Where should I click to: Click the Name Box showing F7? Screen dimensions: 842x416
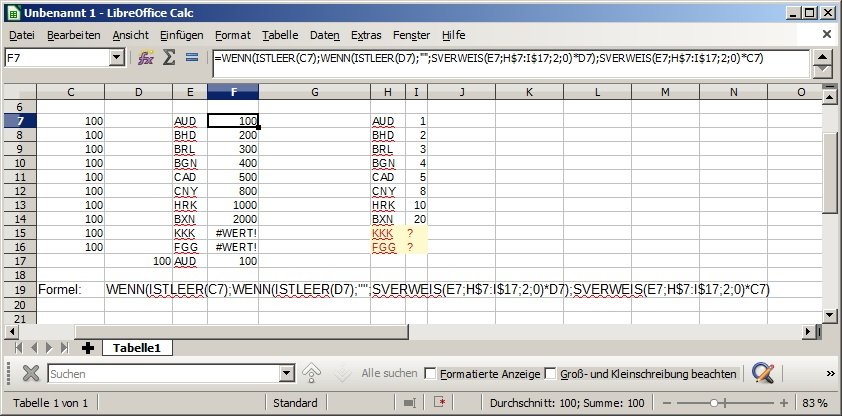pyautogui.click(x=56, y=58)
